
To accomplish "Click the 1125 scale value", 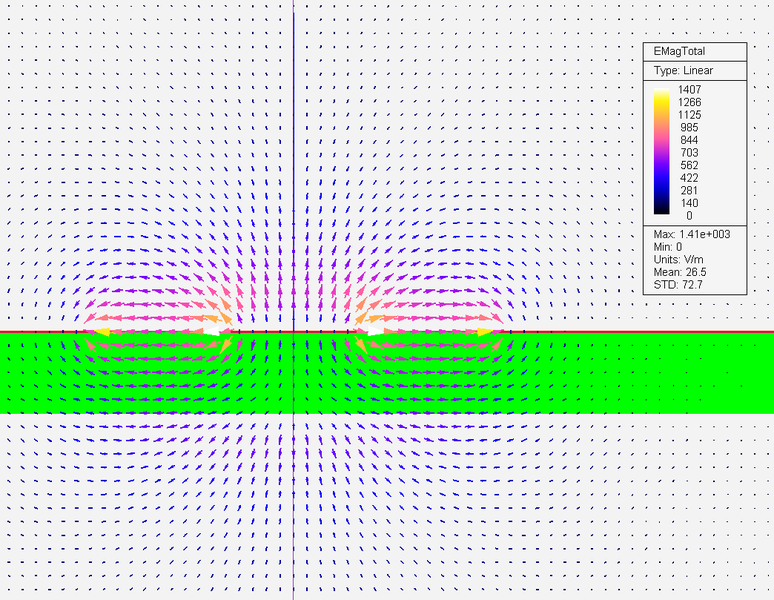I will (690, 115).
